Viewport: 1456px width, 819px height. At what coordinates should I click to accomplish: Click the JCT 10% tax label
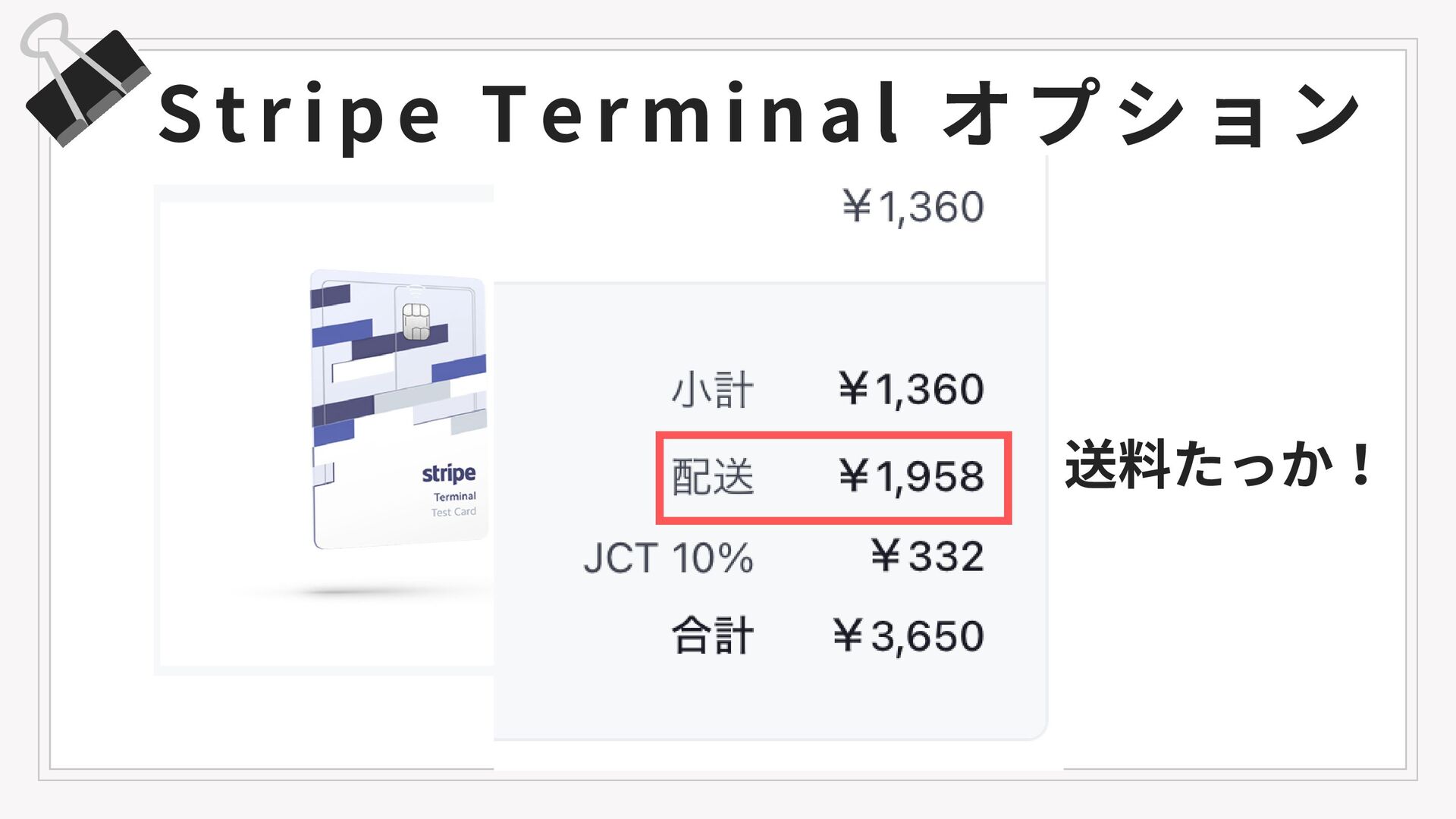point(668,558)
